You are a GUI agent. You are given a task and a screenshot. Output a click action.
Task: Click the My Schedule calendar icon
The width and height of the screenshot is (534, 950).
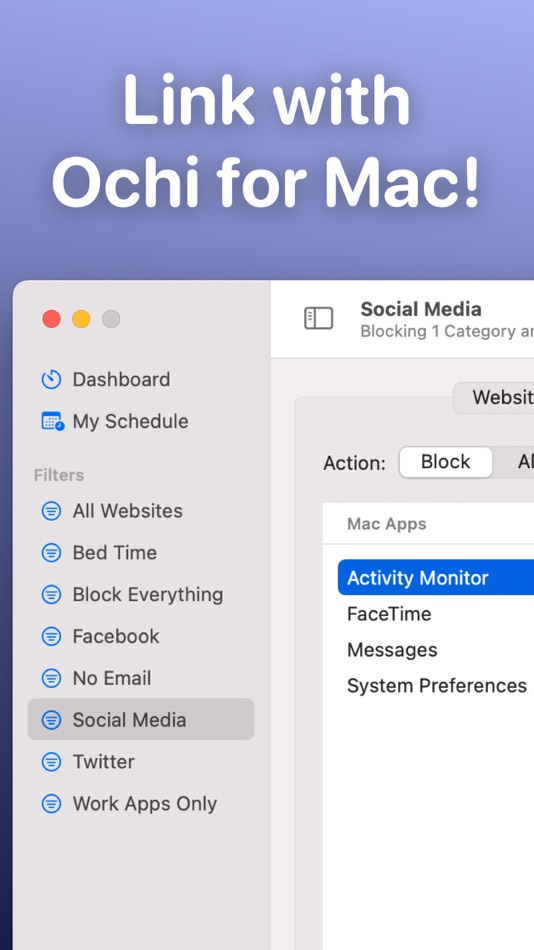pos(52,421)
